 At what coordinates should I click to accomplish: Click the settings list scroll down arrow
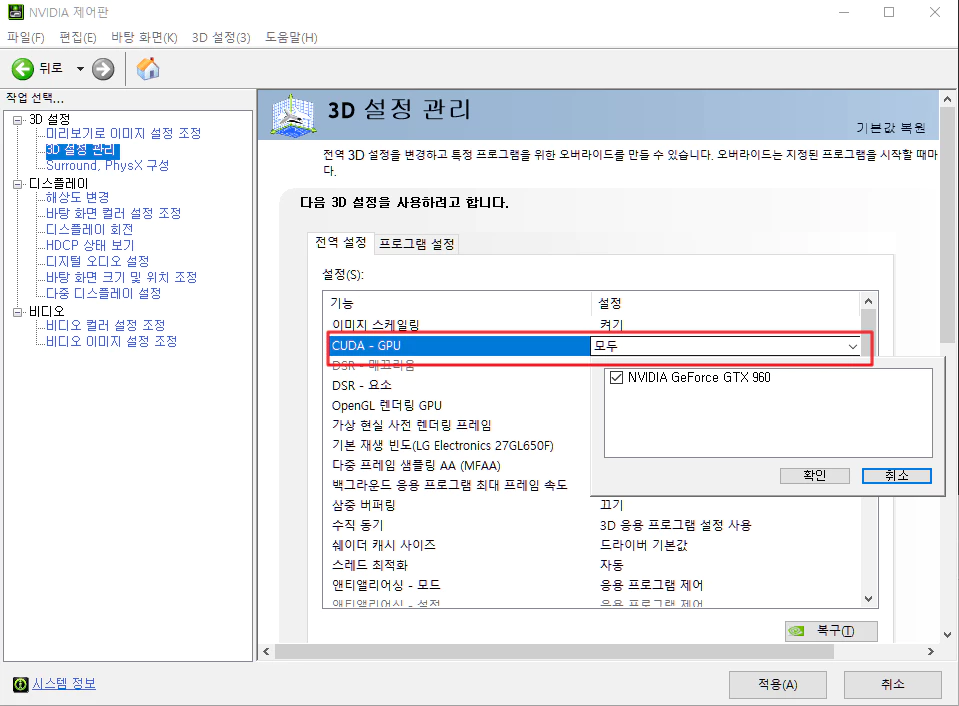868,599
